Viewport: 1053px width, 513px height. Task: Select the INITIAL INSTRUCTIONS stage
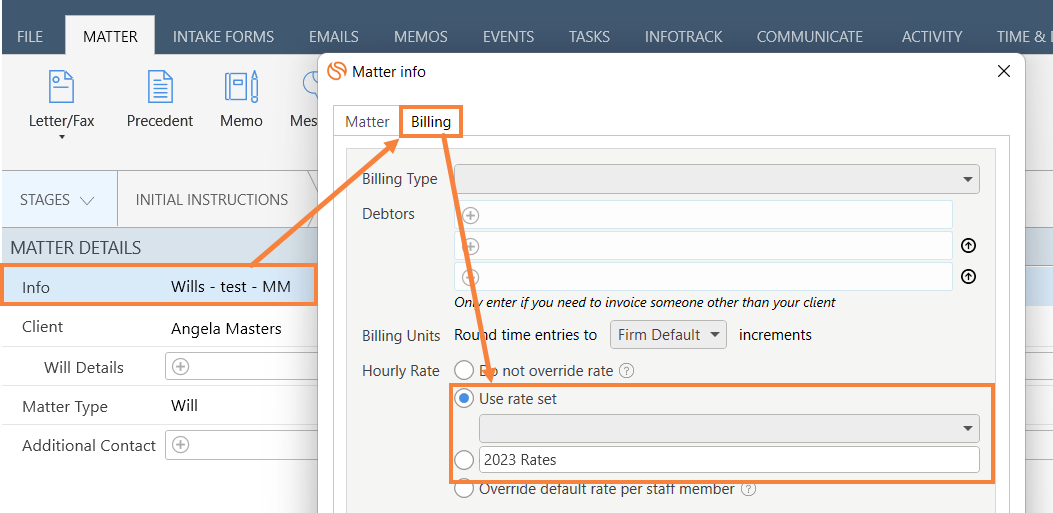212,199
